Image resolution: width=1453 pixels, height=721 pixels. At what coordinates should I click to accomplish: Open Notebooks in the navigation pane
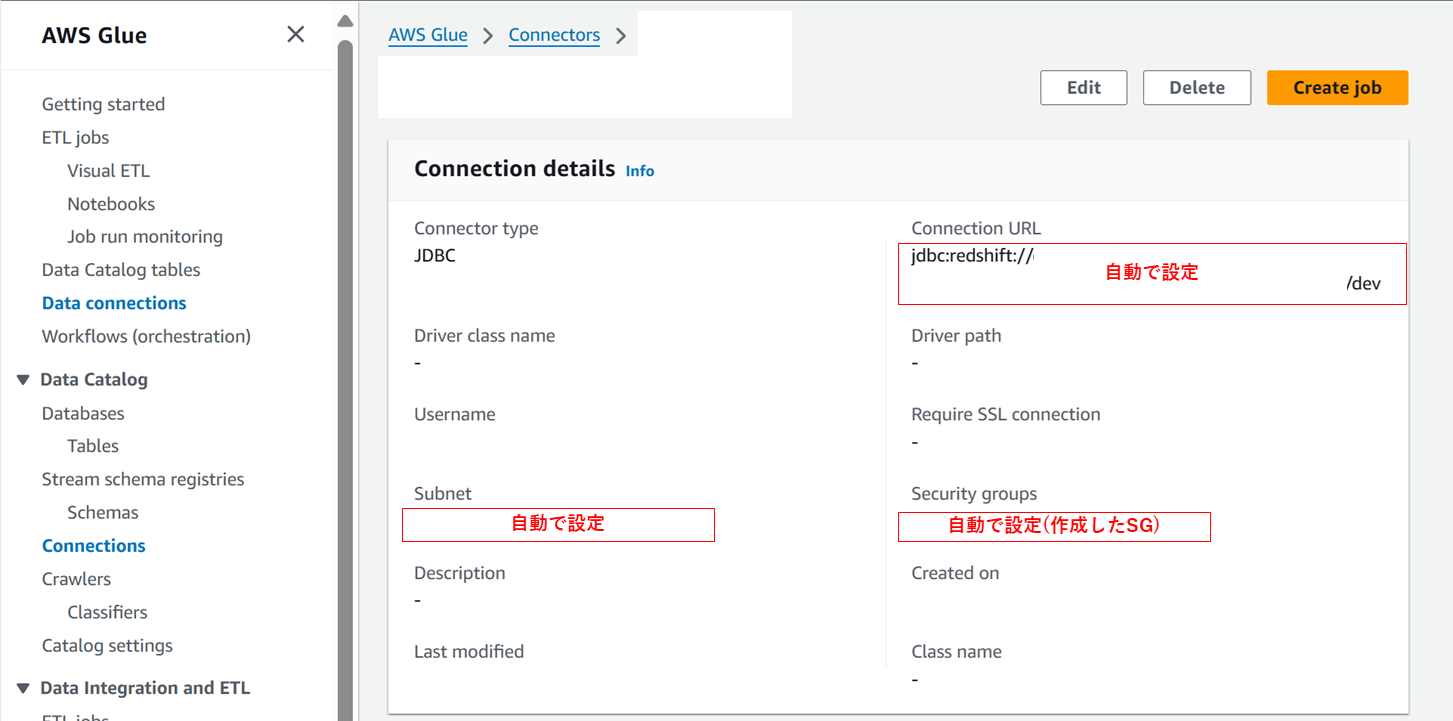(110, 203)
